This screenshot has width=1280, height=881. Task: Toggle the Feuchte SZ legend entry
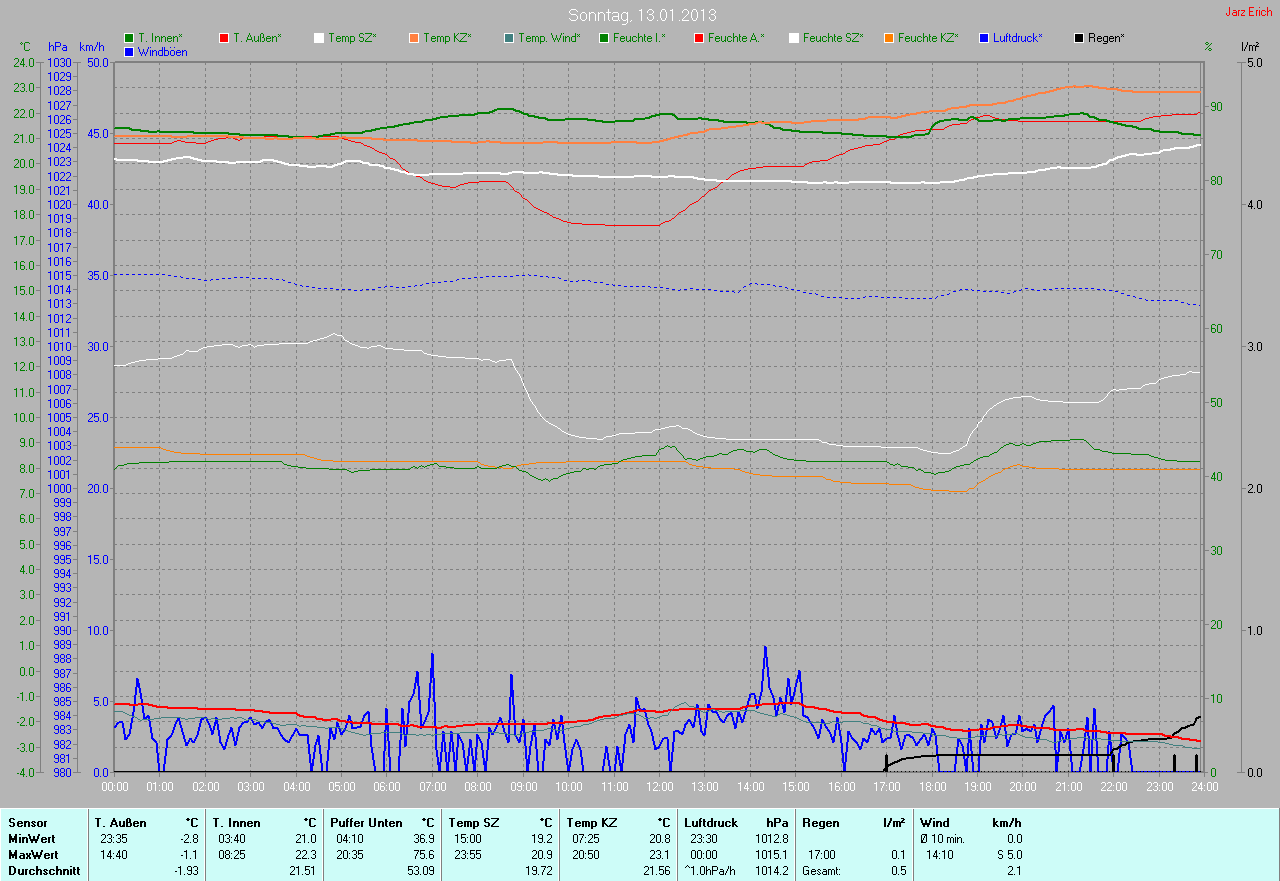832,38
